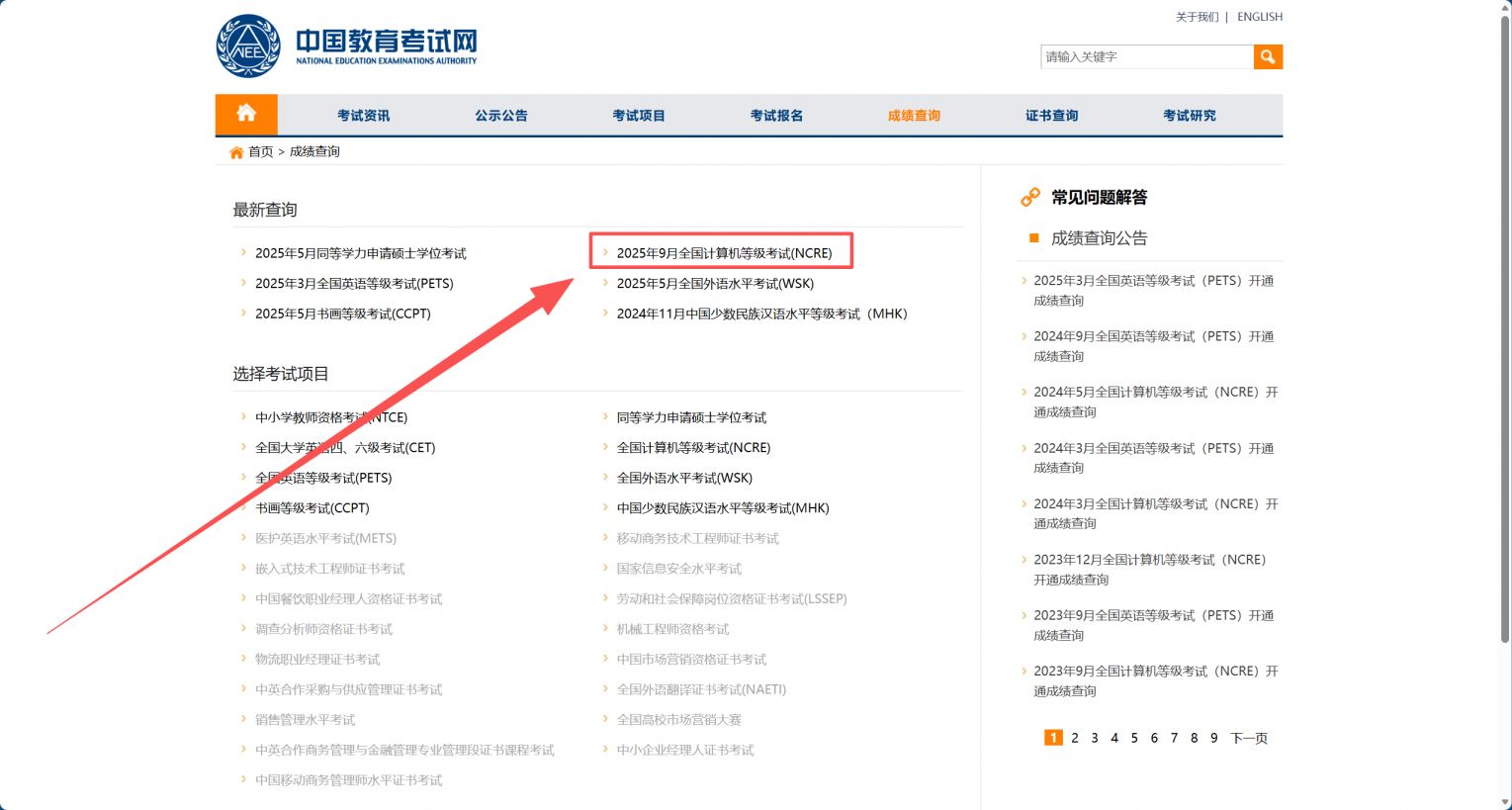
Task: Click the 首页 breadcrumb link
Action: (260, 151)
